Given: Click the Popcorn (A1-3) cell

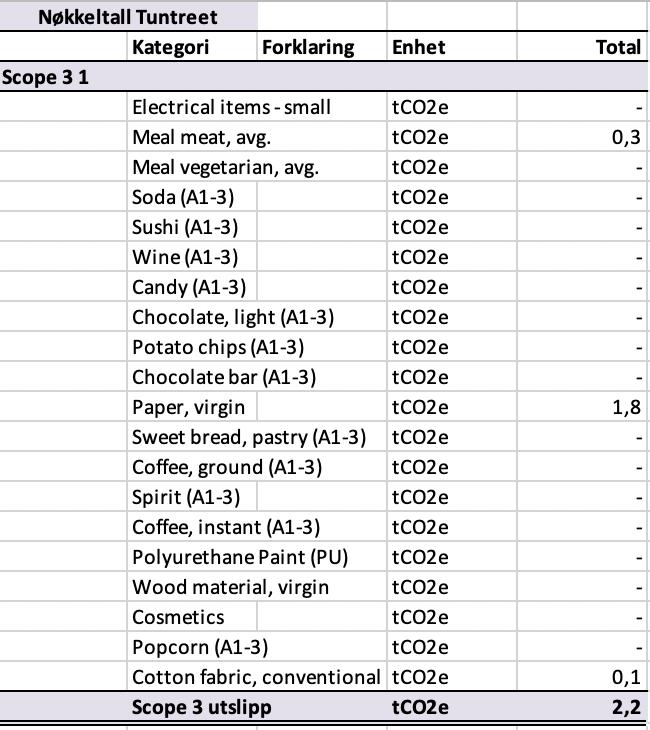Looking at the screenshot, I should coord(257,647).
